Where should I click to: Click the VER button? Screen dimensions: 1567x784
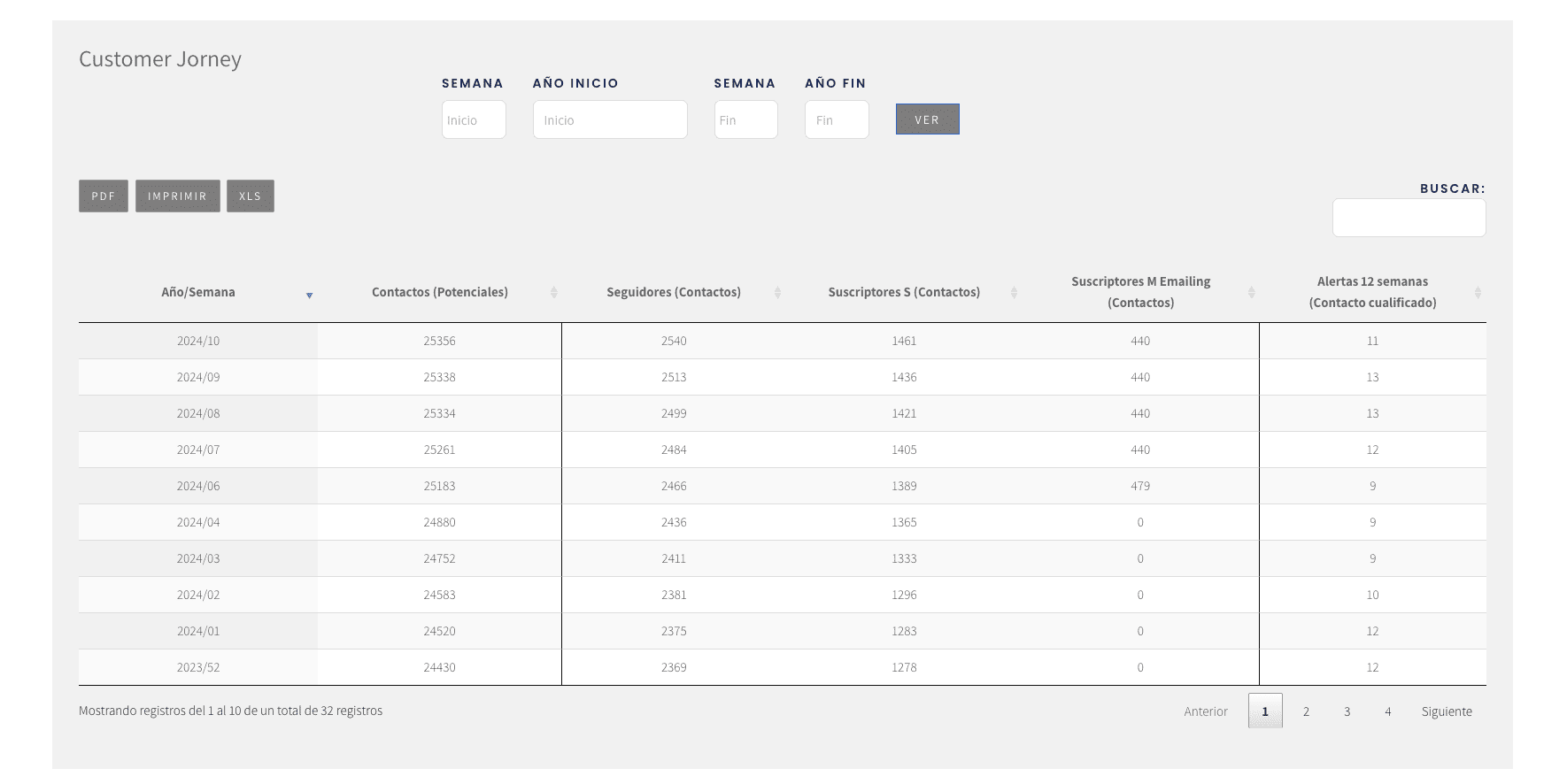(x=927, y=119)
